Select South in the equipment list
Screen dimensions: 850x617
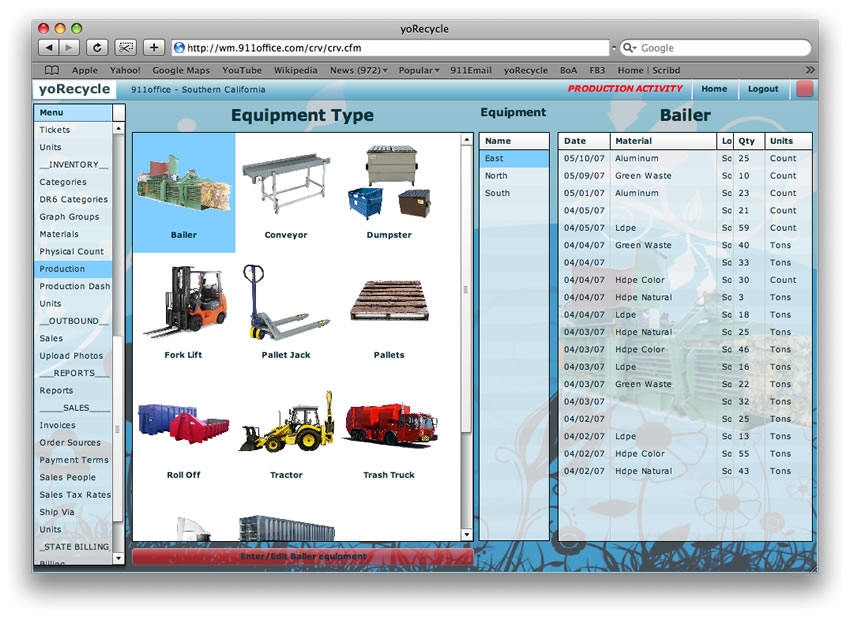[514, 193]
